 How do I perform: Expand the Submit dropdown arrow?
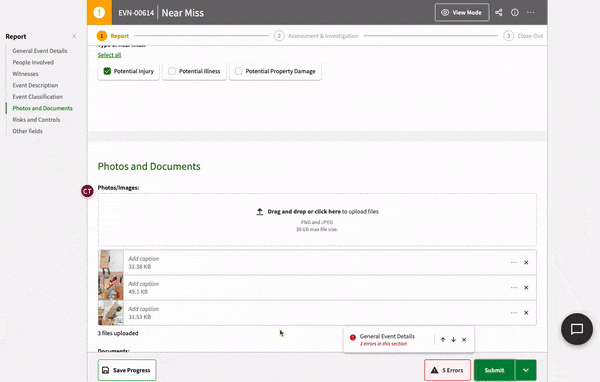526,370
